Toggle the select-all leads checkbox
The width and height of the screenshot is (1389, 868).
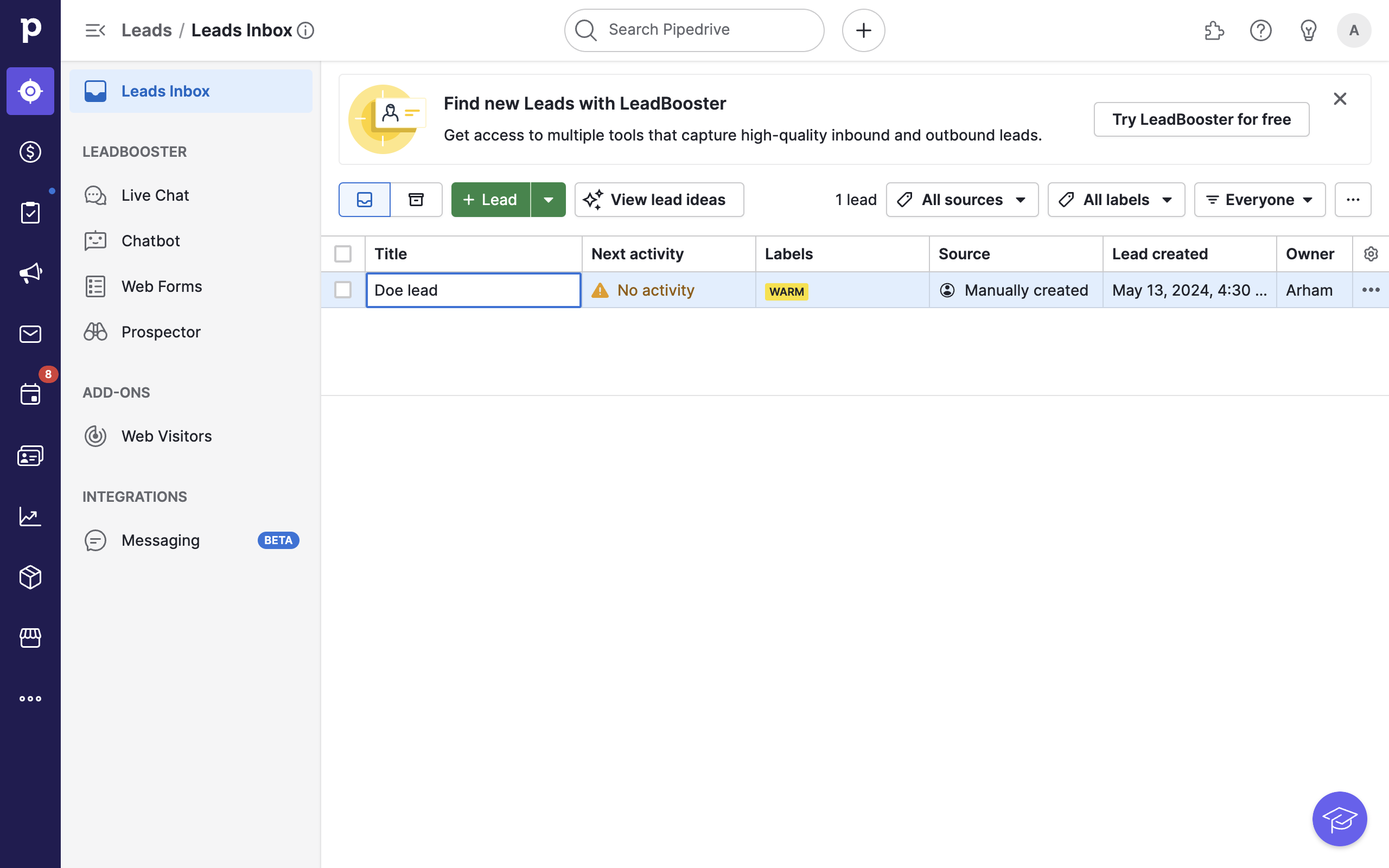click(343, 254)
